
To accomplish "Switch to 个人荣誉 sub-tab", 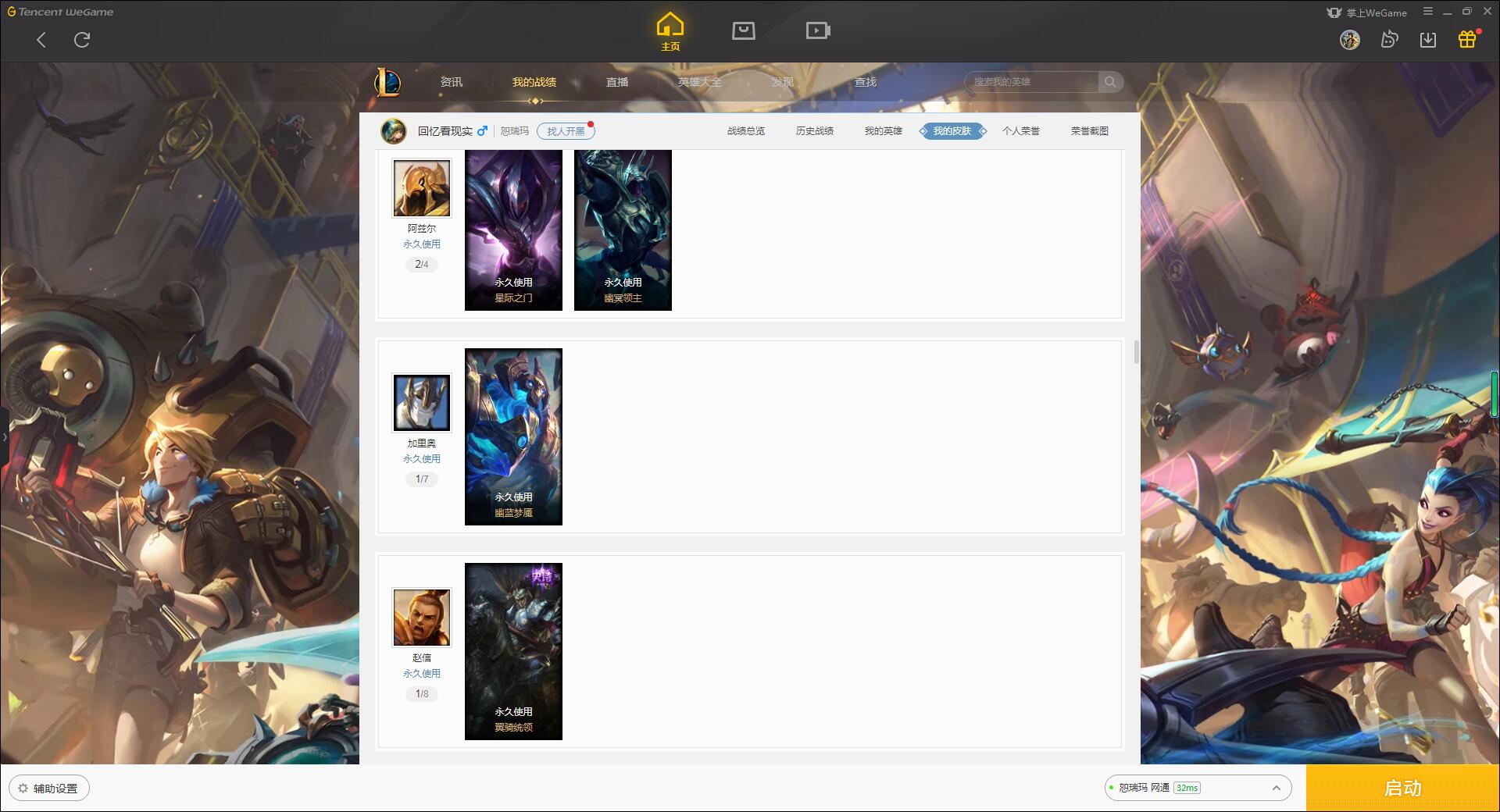I will click(1021, 131).
